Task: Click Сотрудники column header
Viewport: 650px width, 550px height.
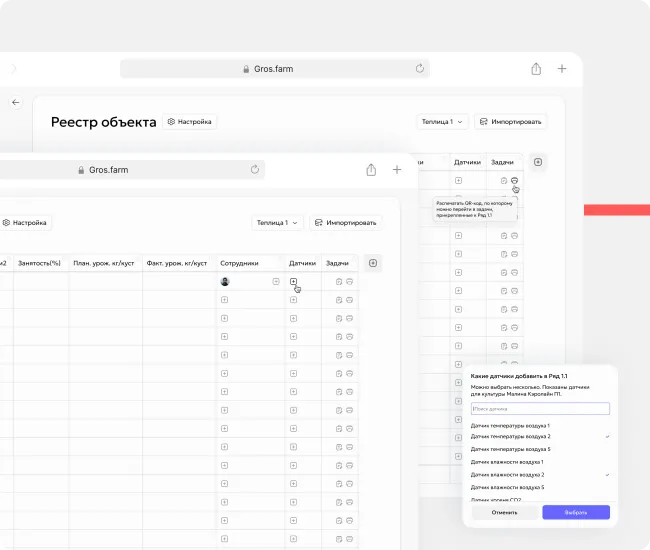Action: pyautogui.click(x=240, y=263)
